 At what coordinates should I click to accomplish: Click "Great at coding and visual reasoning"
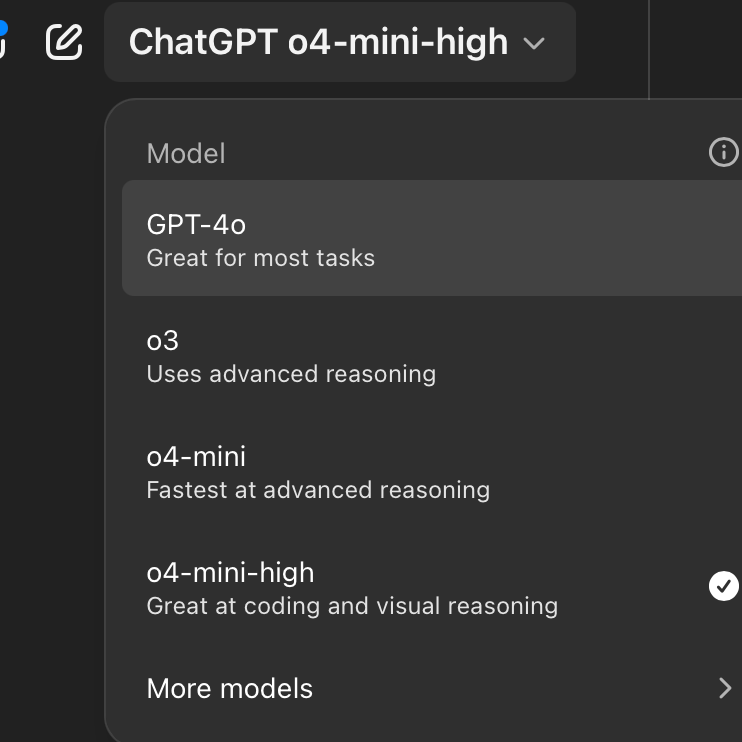[352, 606]
